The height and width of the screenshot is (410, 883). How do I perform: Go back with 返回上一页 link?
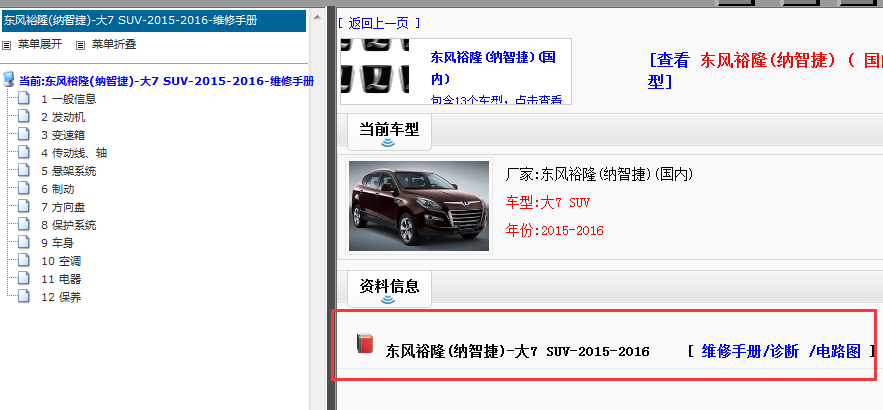(x=379, y=23)
